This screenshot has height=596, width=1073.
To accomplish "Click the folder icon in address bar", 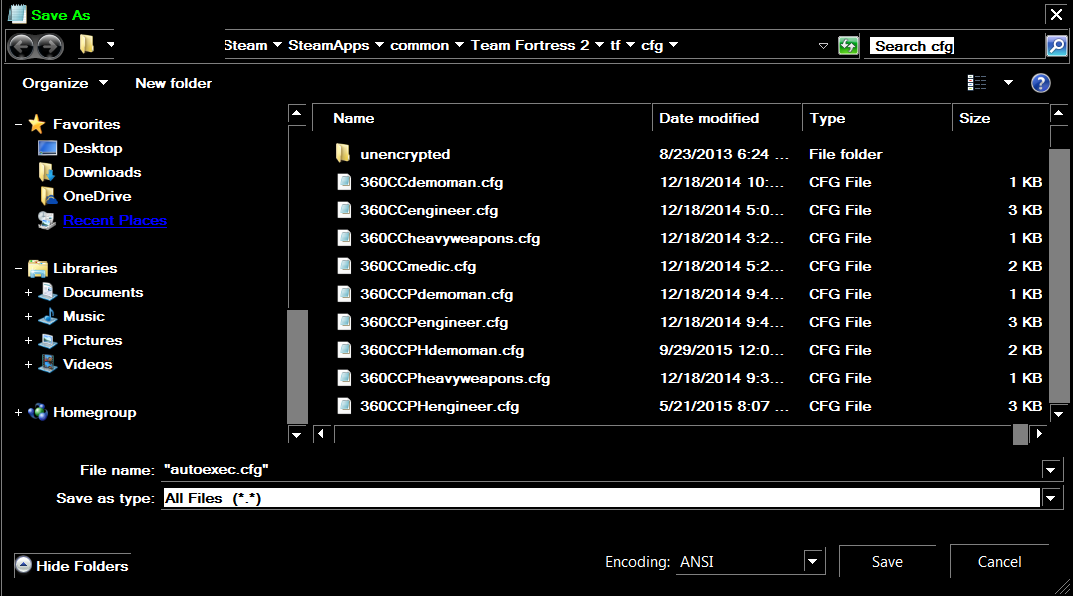I will tap(87, 44).
